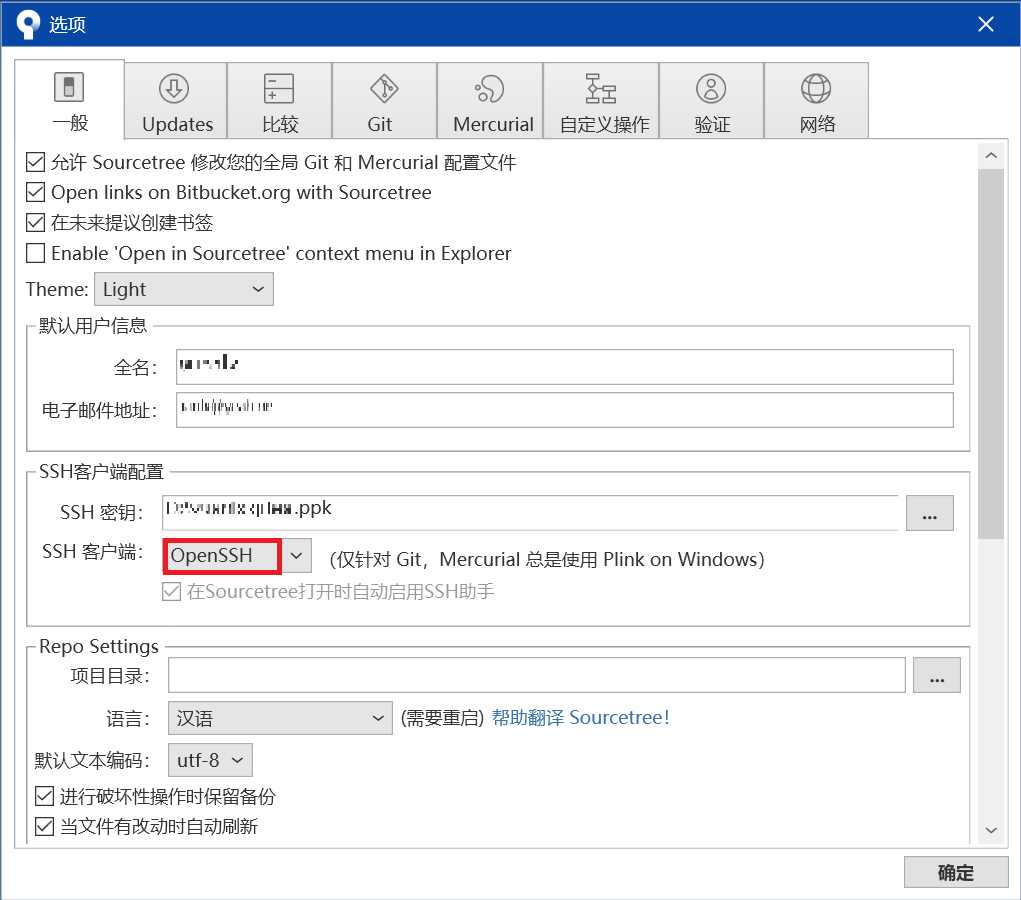Browse for SSH key file button
1021x900 pixels.
tap(930, 513)
